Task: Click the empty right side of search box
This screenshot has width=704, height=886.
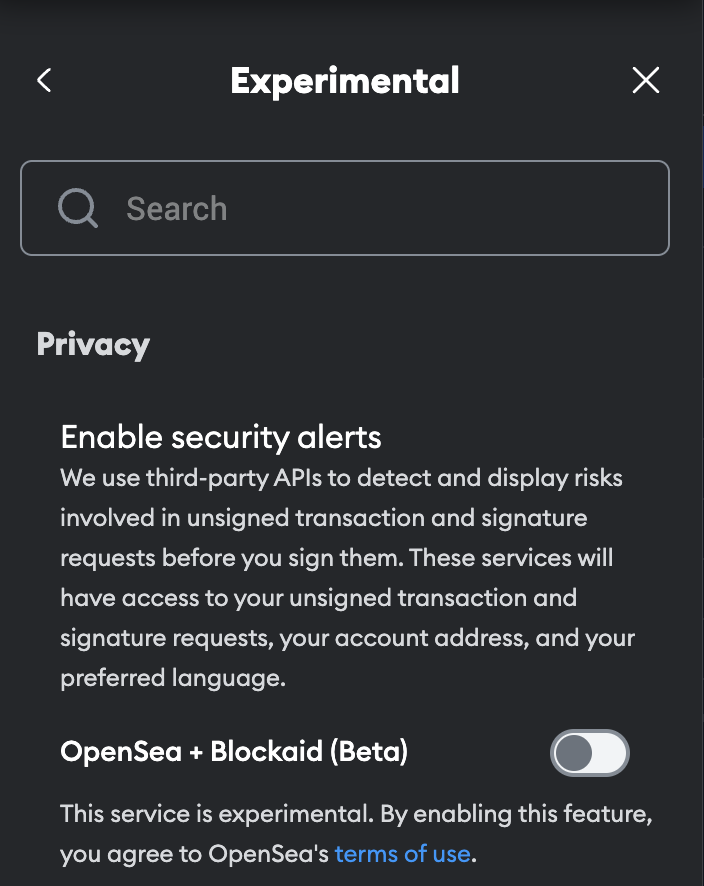Action: [560, 208]
